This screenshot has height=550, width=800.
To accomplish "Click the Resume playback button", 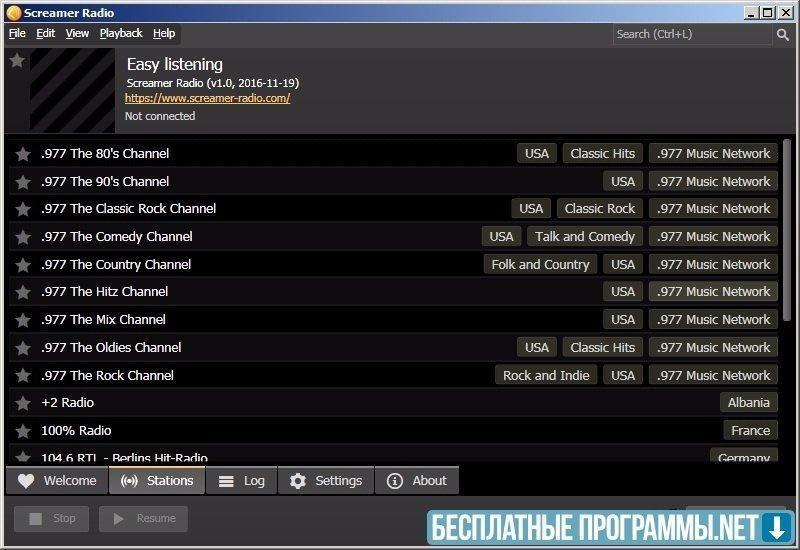I will coord(143,518).
